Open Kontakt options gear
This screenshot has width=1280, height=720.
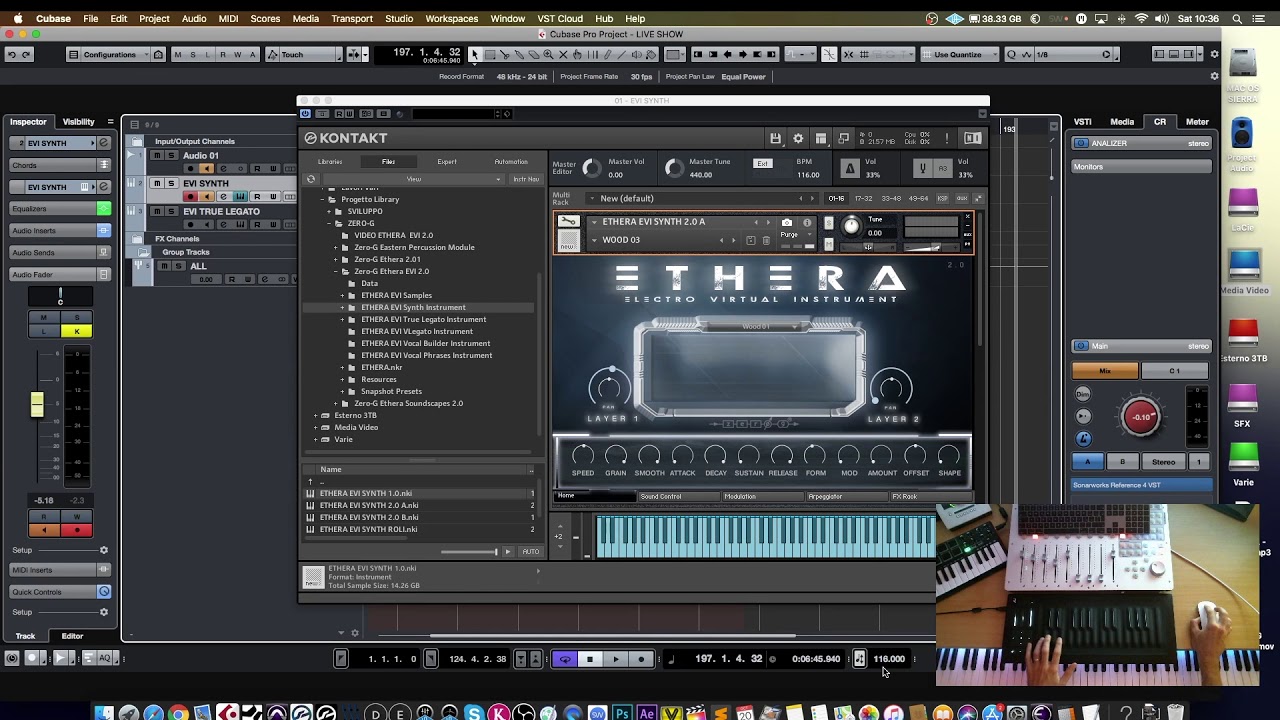[798, 139]
